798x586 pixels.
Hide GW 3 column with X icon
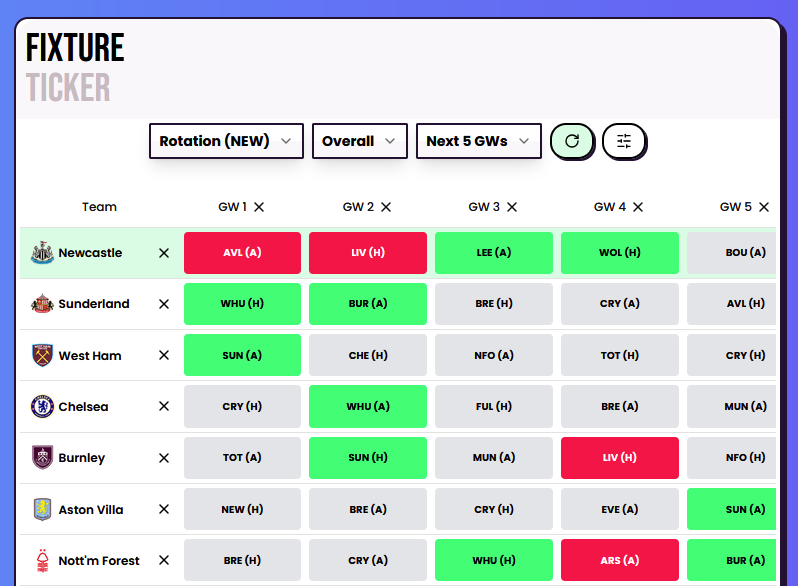(512, 207)
